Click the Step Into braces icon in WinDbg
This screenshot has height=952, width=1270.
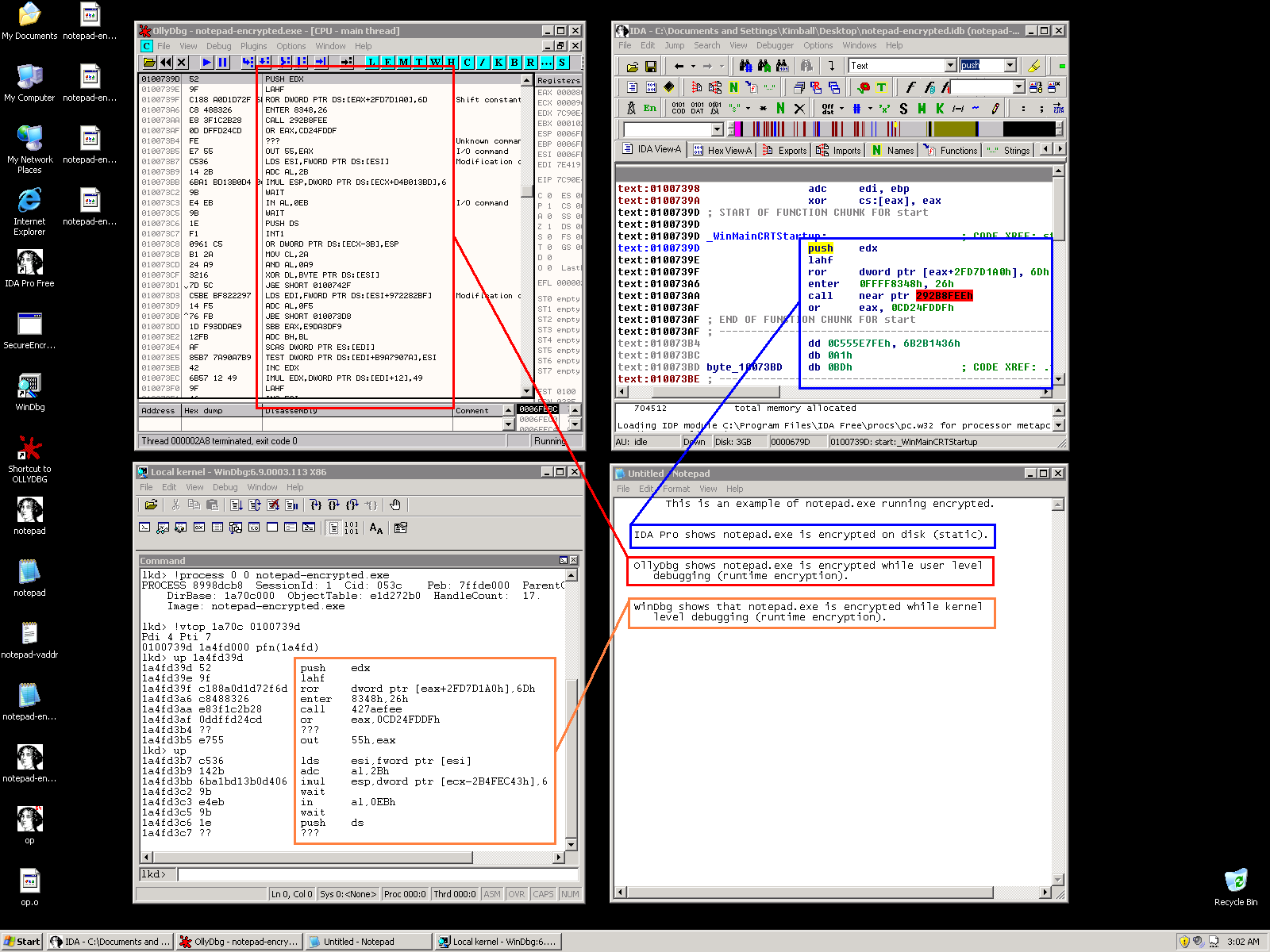(x=316, y=505)
